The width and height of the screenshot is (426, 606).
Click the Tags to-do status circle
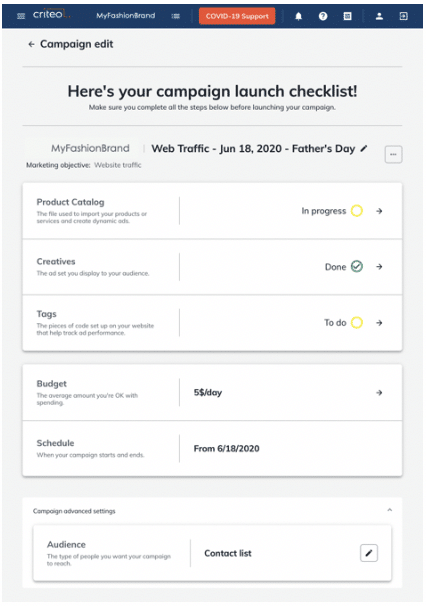[356, 322]
